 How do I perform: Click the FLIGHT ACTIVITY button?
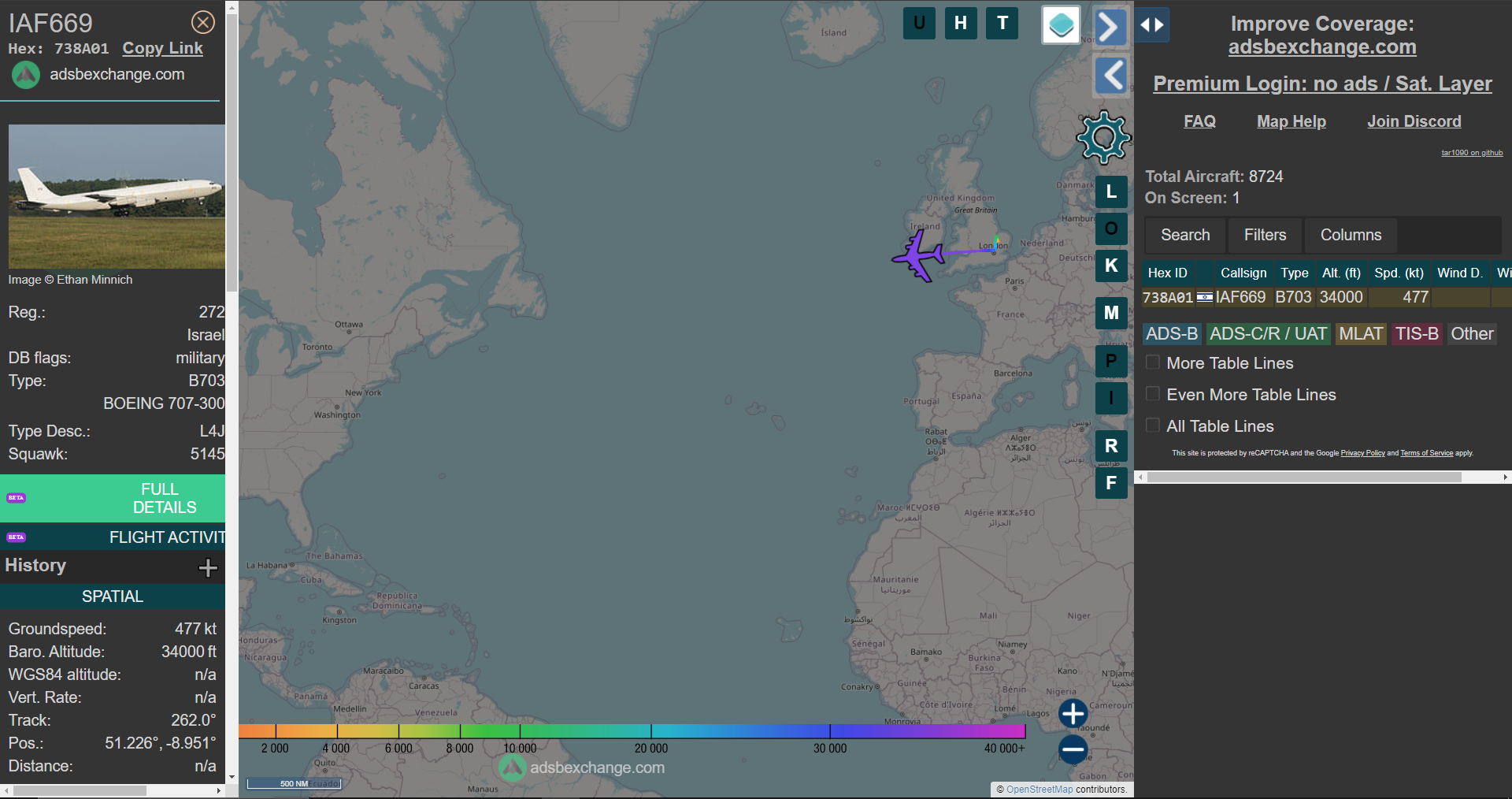[113, 537]
